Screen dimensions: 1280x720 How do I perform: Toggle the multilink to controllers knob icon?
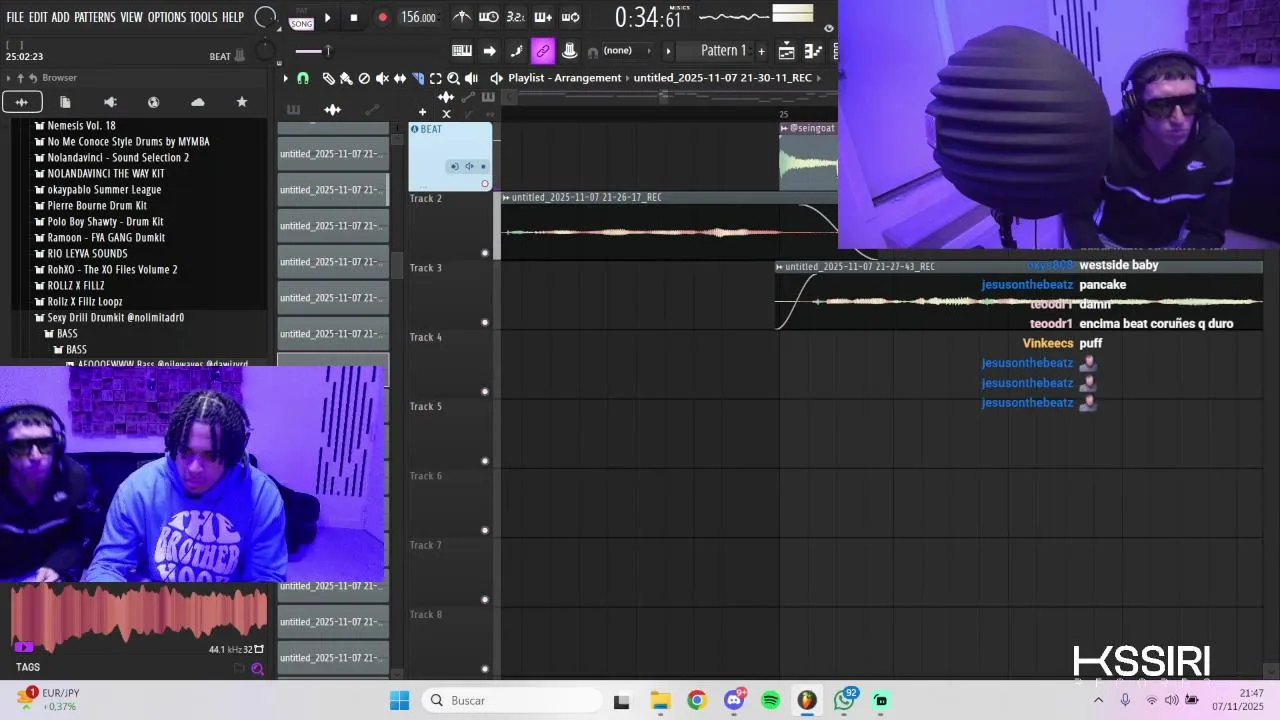click(x=569, y=51)
